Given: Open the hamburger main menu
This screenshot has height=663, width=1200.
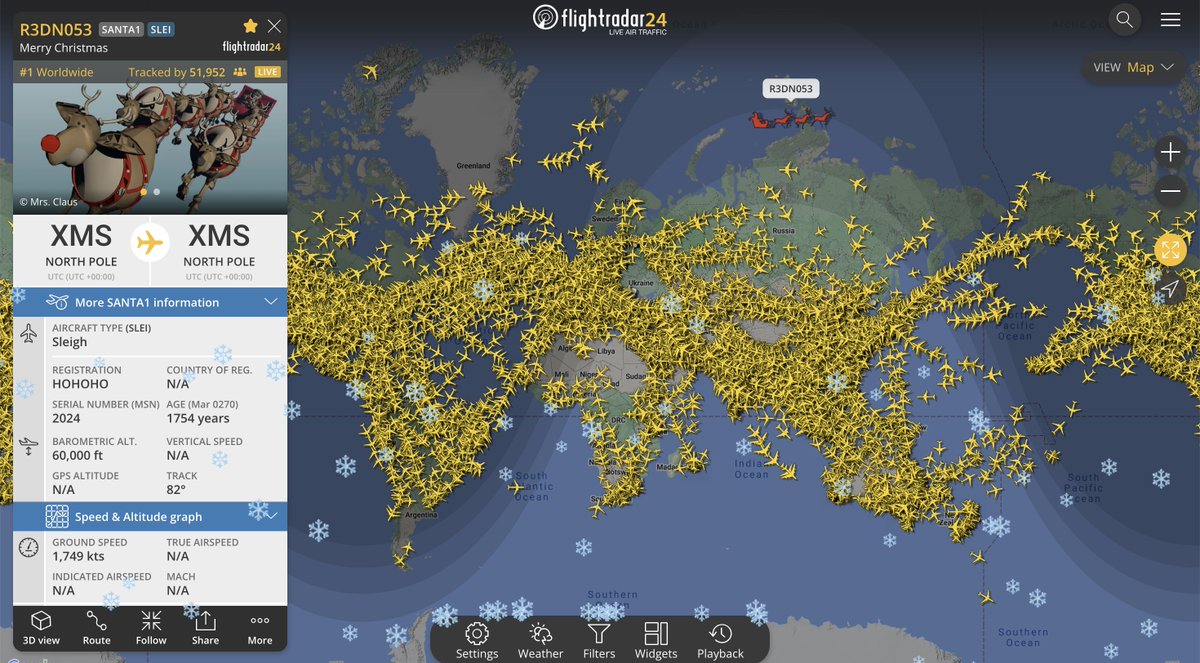Looking at the screenshot, I should coord(1170,19).
